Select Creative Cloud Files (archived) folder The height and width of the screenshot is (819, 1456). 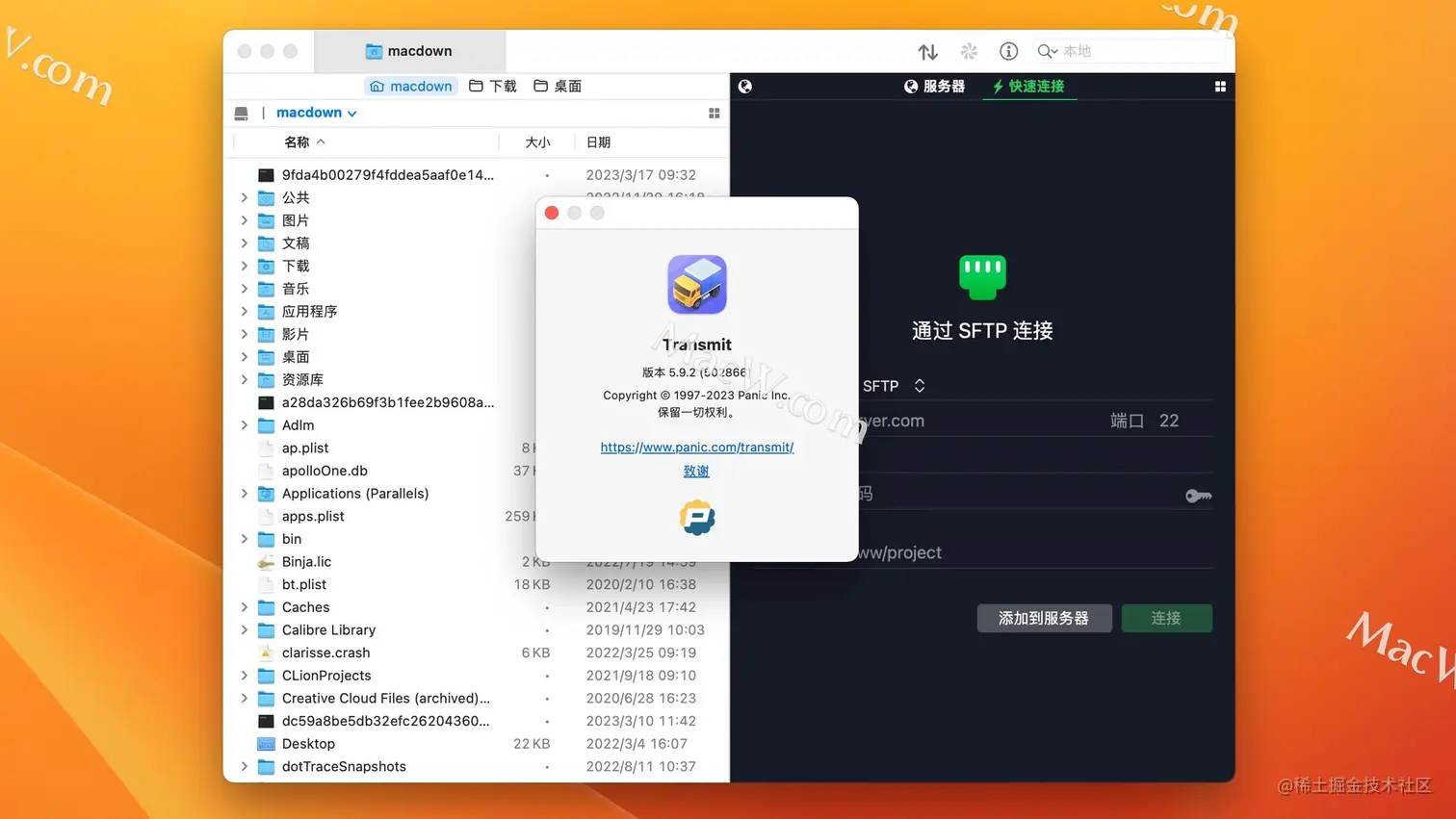(x=385, y=698)
